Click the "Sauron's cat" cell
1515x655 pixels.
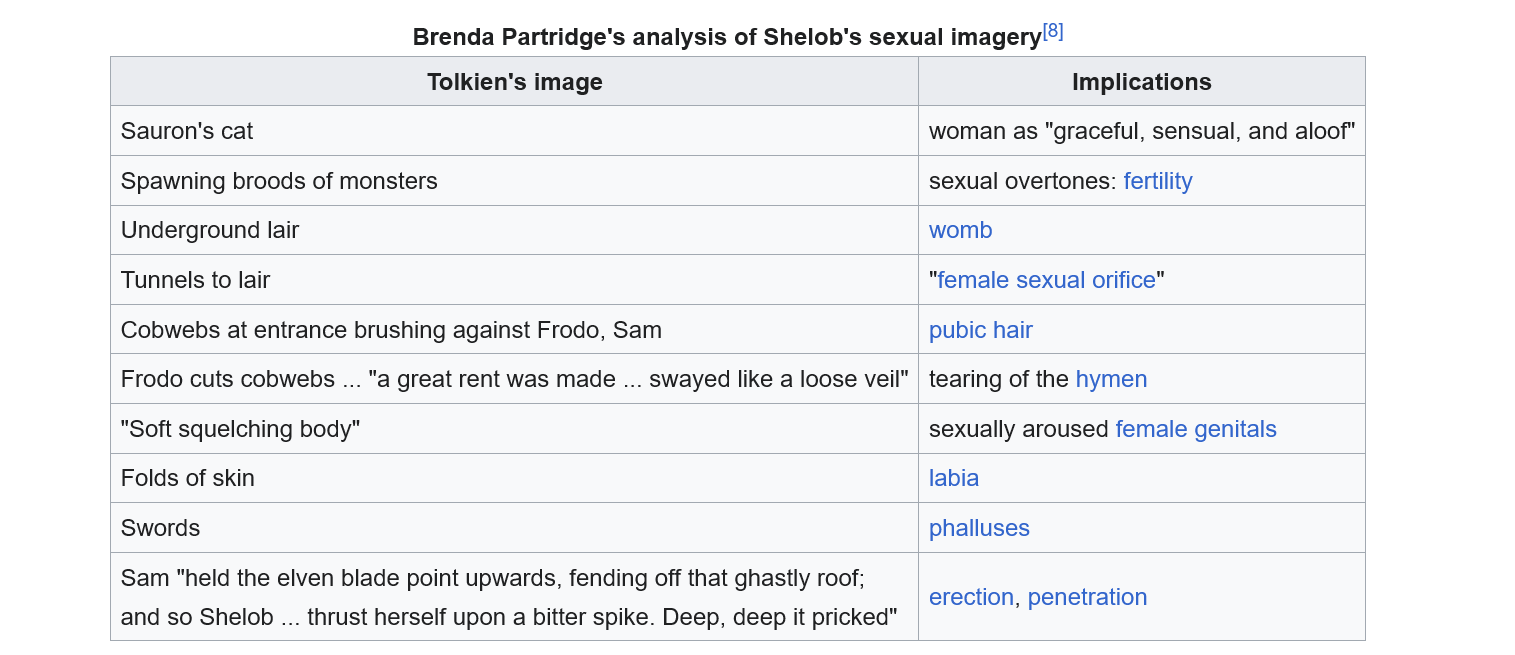[187, 131]
